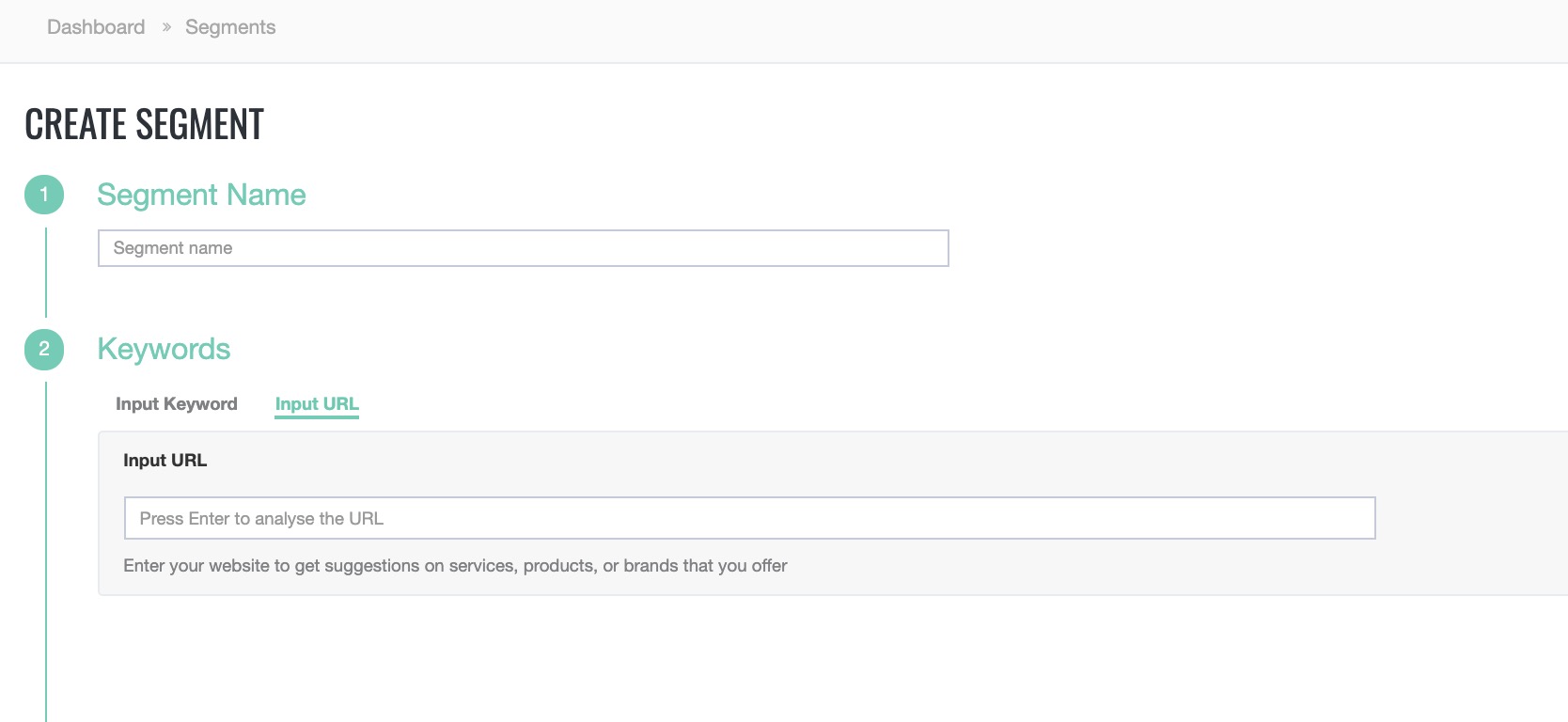The image size is (1568, 722).
Task: Click the website suggestions helper text
Action: coord(455,566)
